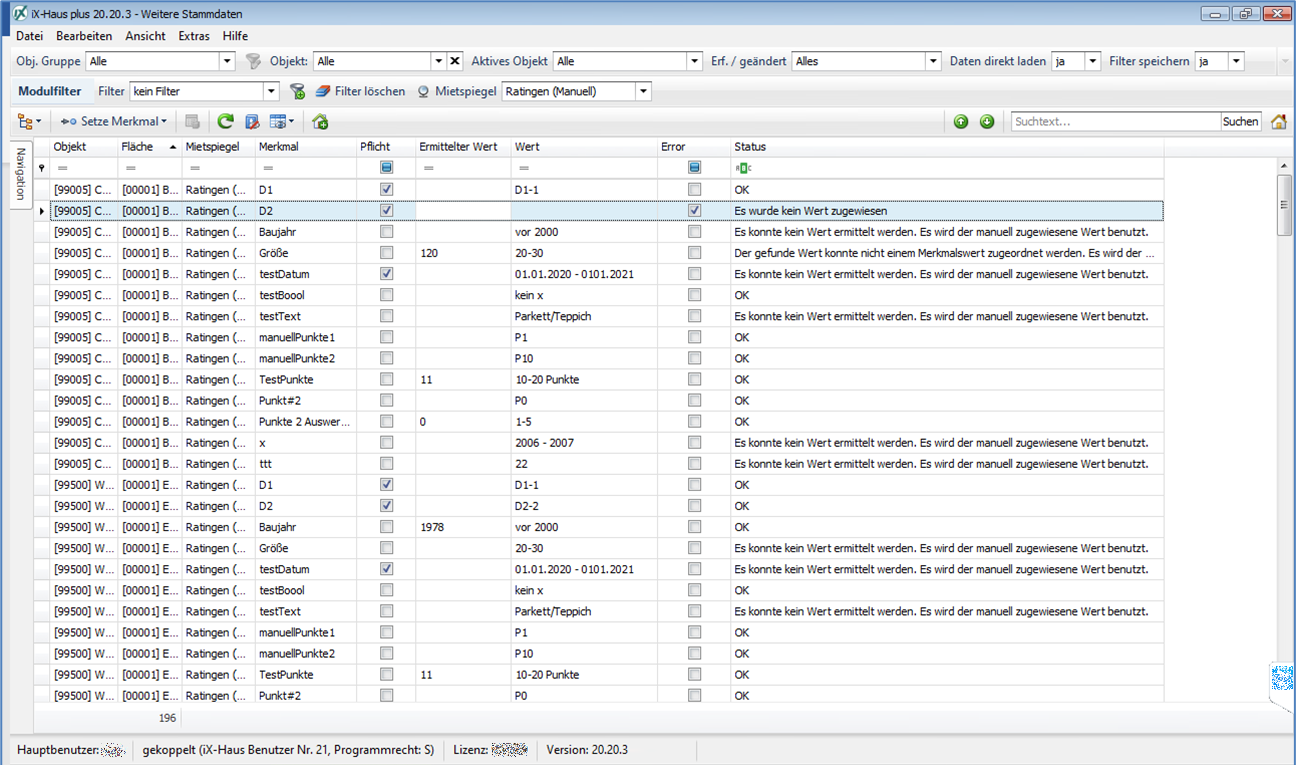This screenshot has height=765, width=1296.
Task: Open the Mietspiegel Ratingen (Manuell) dropdown
Action: [643, 92]
